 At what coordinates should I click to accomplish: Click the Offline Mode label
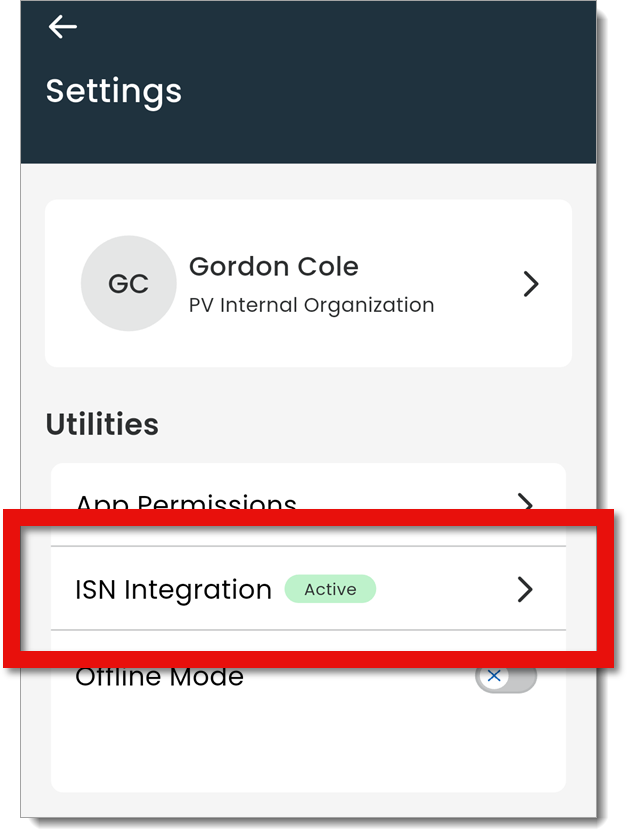coord(160,677)
